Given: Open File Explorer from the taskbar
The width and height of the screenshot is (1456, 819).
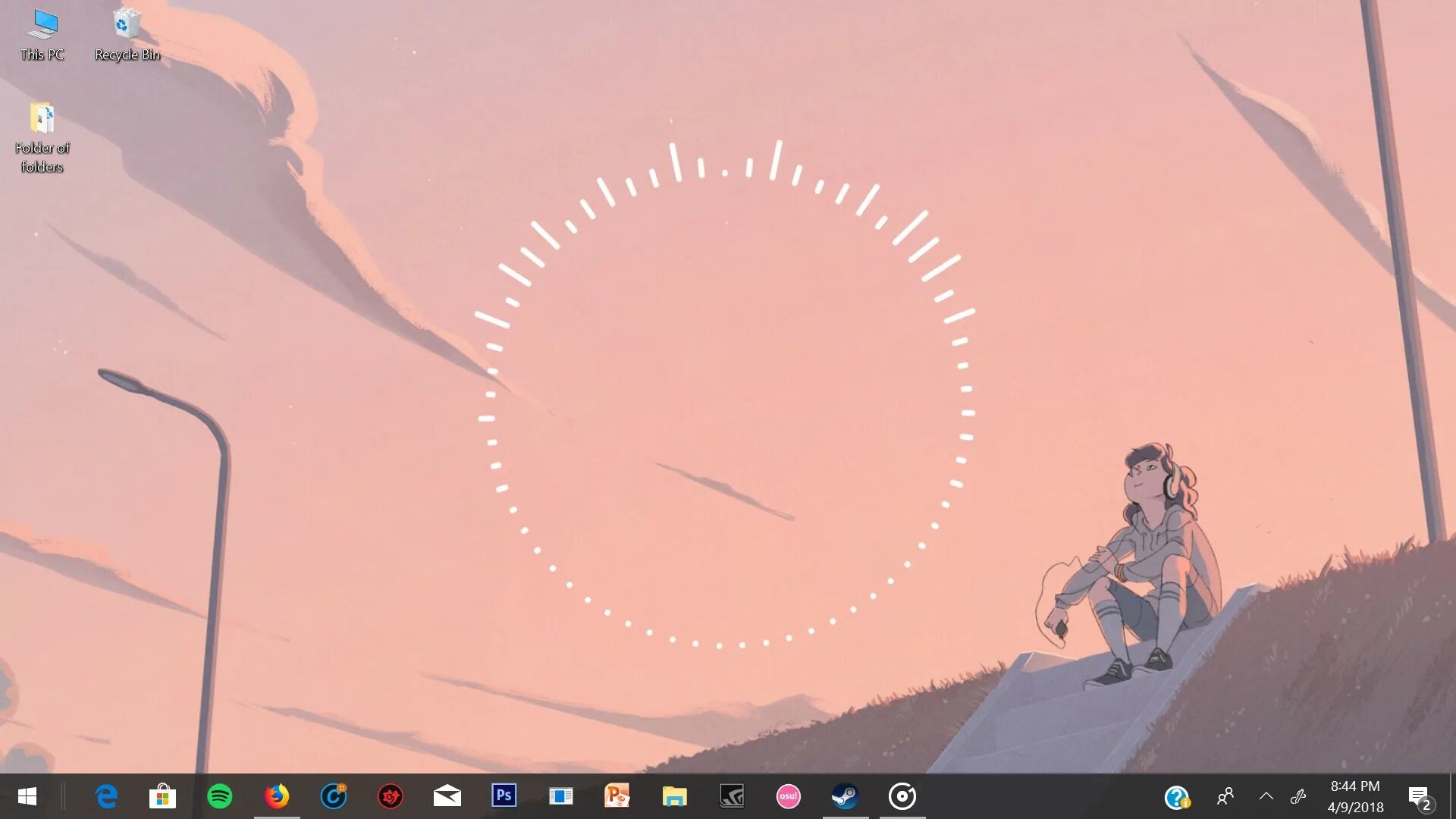Looking at the screenshot, I should [x=674, y=796].
